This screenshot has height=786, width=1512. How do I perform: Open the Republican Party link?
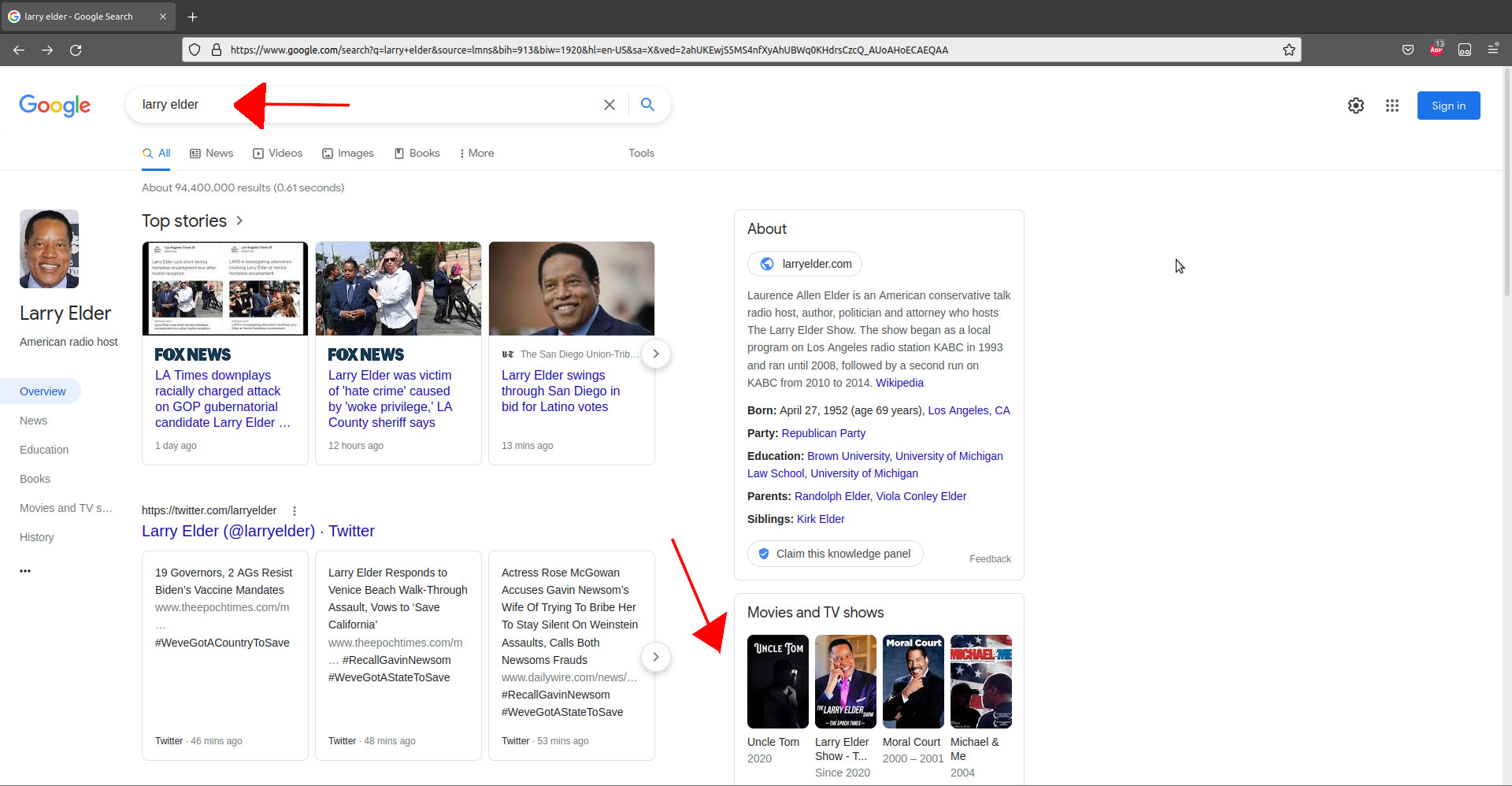click(823, 433)
